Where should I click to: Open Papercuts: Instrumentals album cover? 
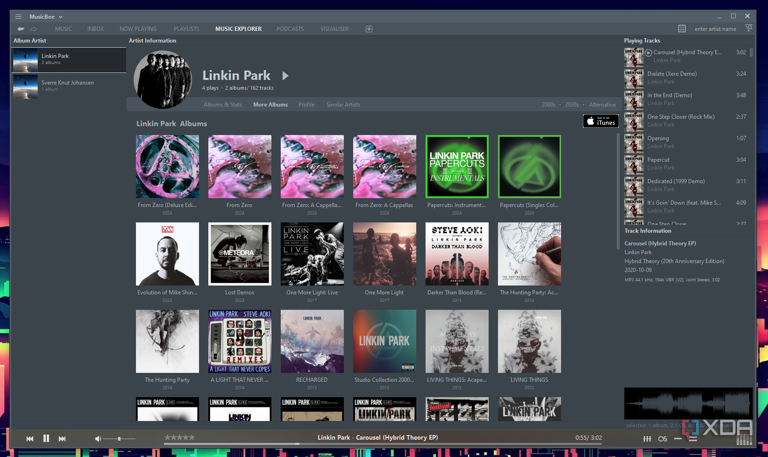pos(457,167)
